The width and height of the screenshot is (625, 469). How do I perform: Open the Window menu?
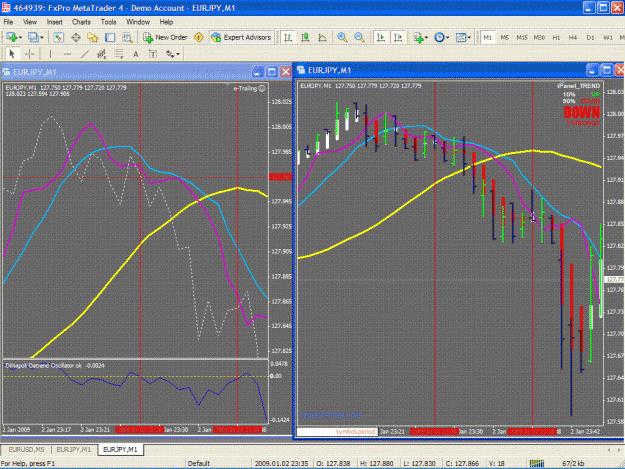pos(138,22)
